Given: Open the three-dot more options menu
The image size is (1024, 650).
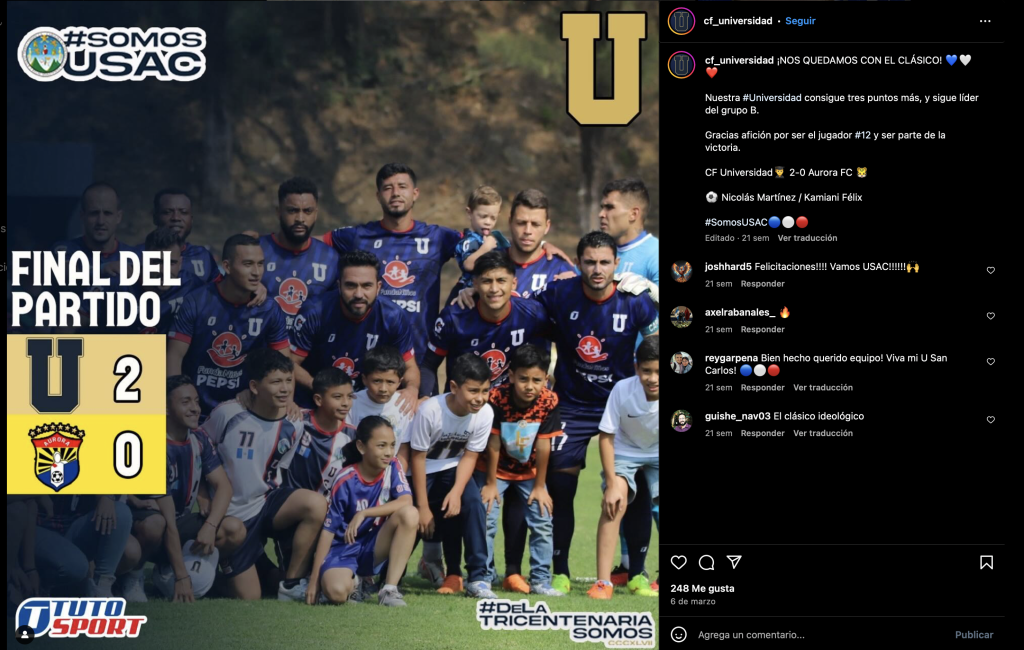Looking at the screenshot, I should coord(985,21).
